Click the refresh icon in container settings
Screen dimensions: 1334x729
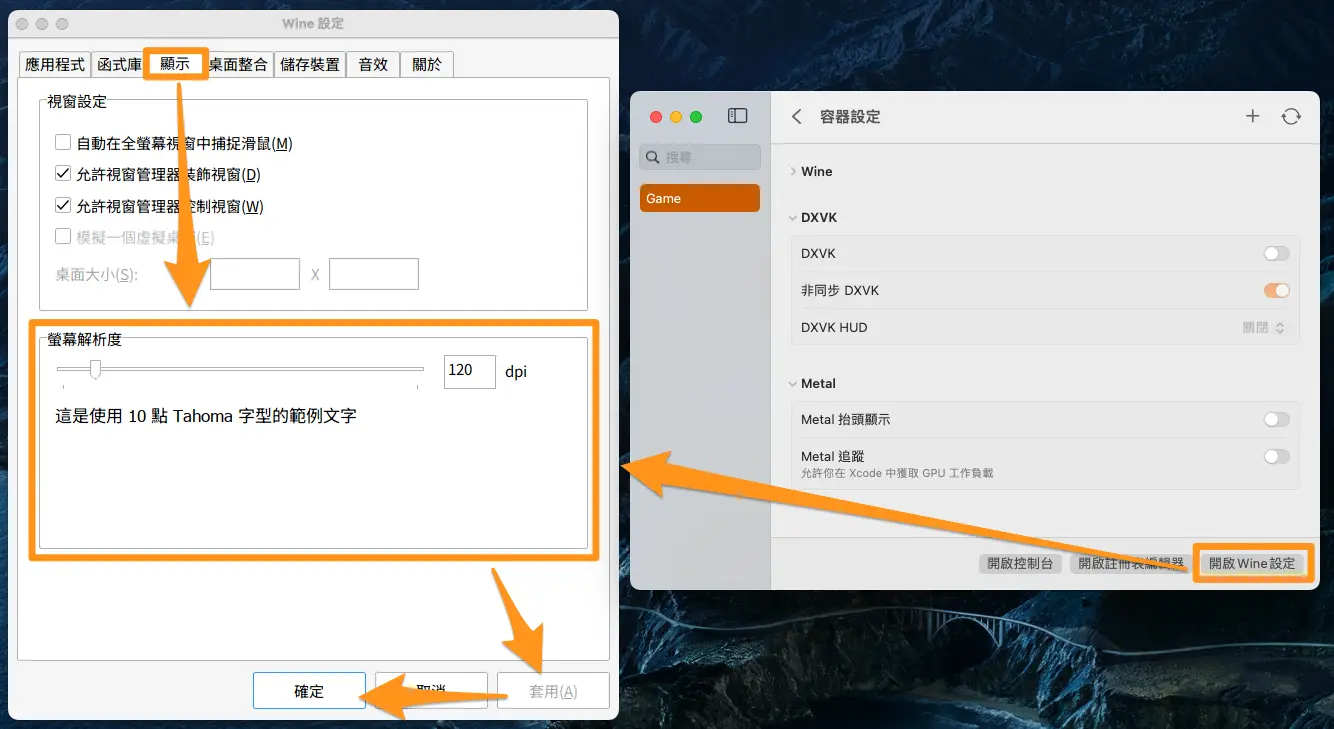point(1291,116)
